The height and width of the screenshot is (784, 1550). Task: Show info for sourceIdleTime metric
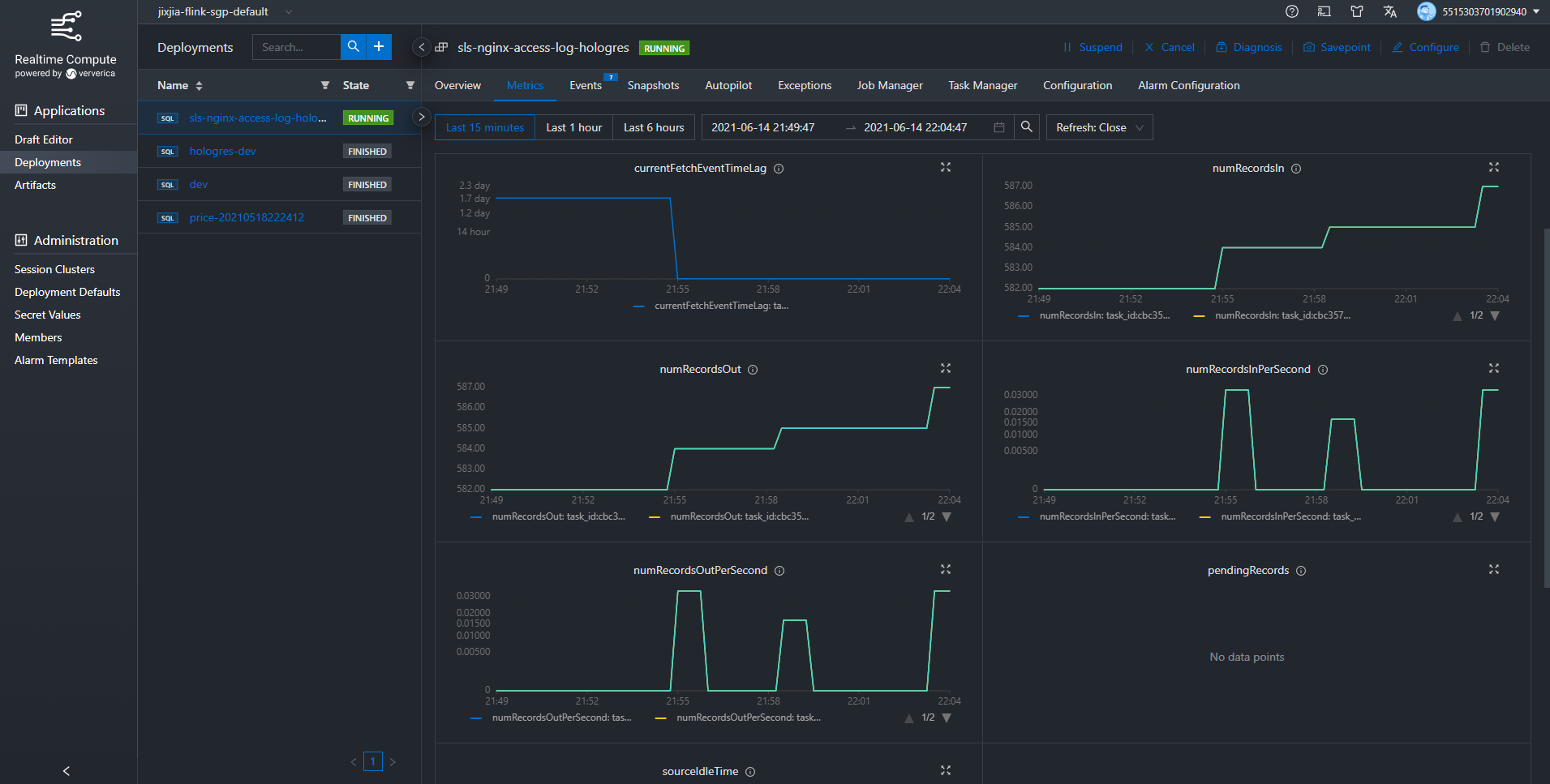[x=750, y=772]
